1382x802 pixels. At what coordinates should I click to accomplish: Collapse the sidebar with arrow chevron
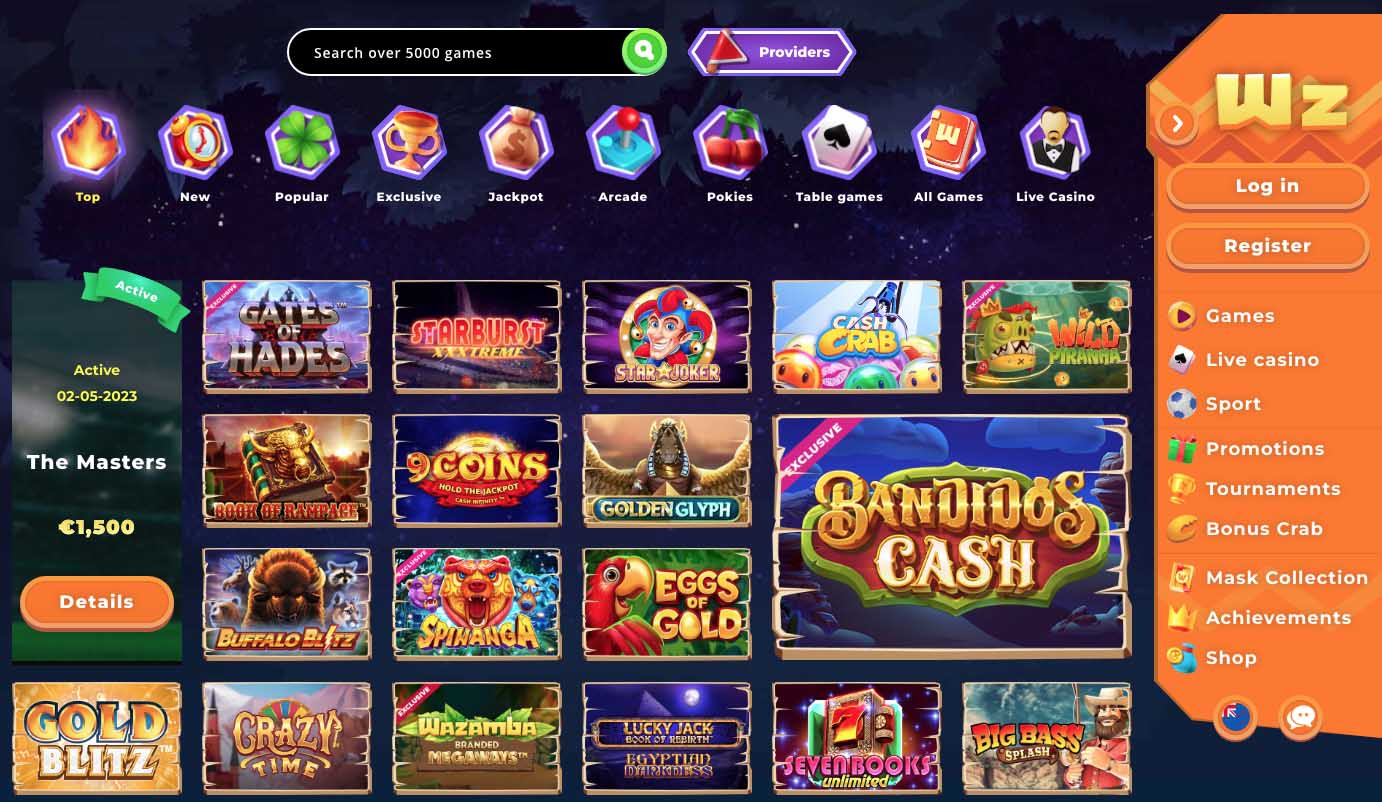[1177, 123]
